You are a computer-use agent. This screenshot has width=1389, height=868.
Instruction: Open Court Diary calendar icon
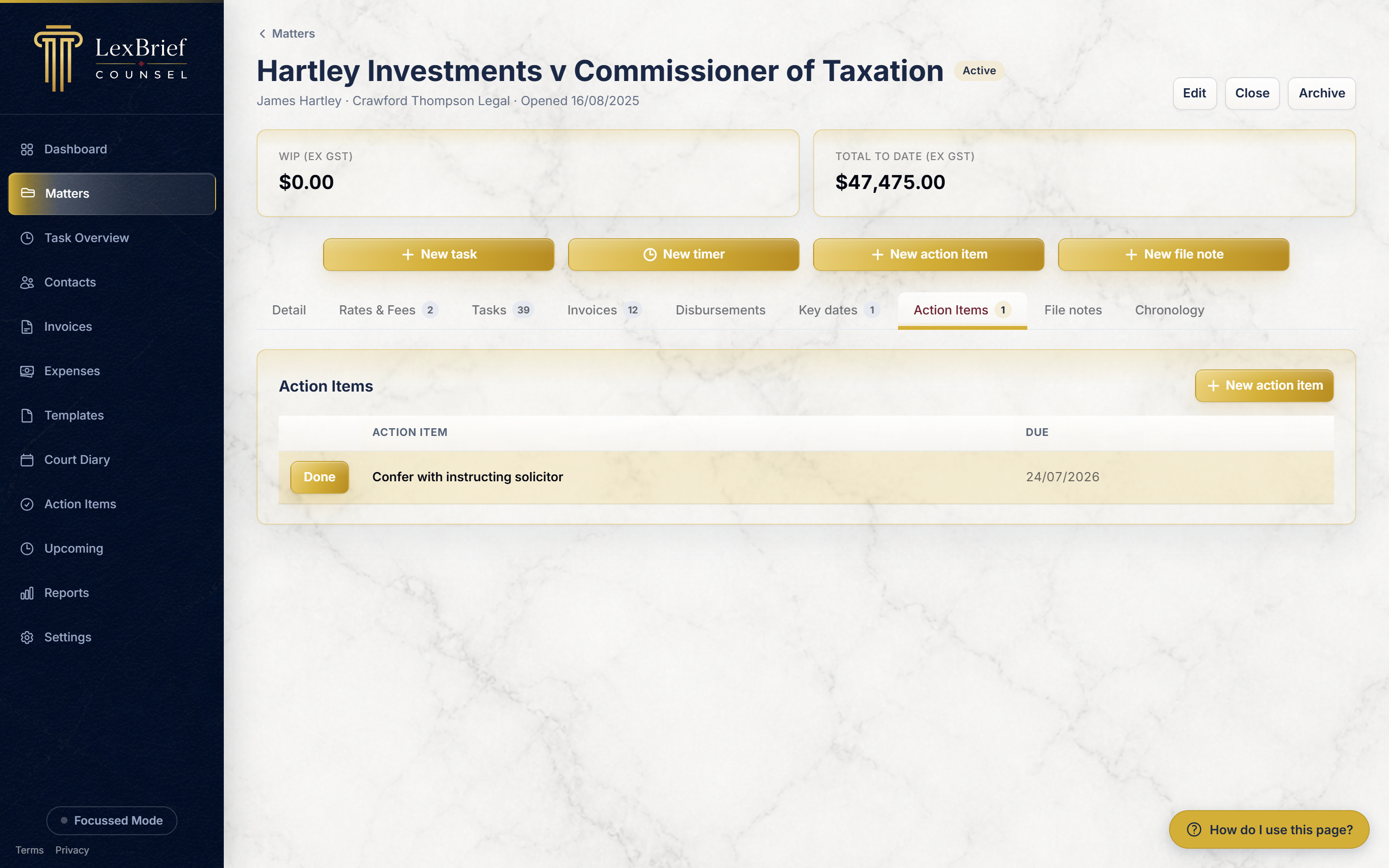pyautogui.click(x=27, y=460)
